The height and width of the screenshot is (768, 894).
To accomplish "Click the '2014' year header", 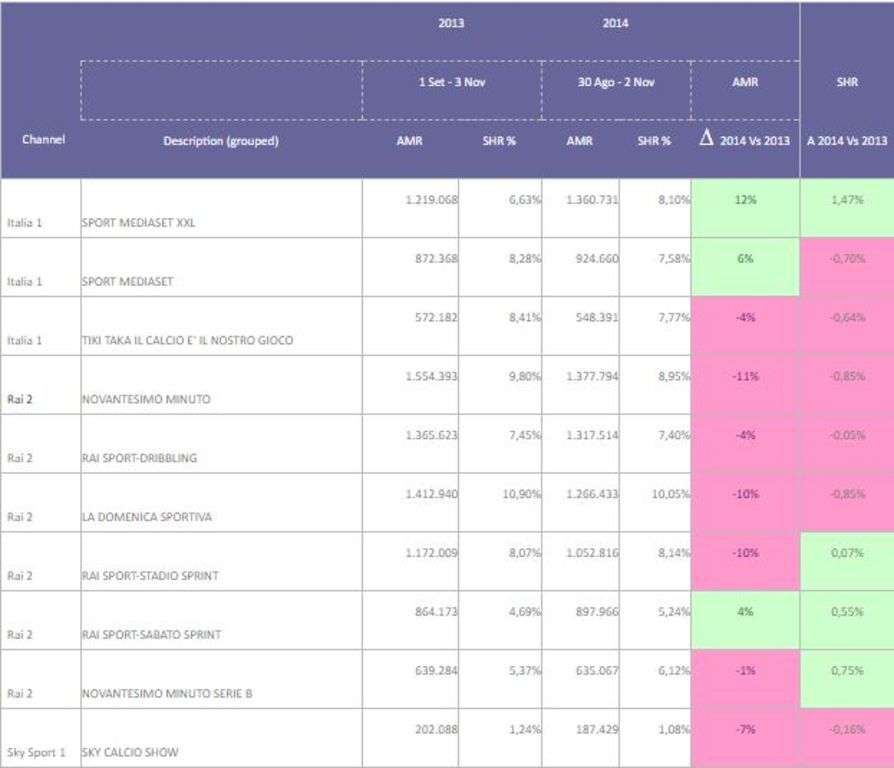I will coord(615,23).
